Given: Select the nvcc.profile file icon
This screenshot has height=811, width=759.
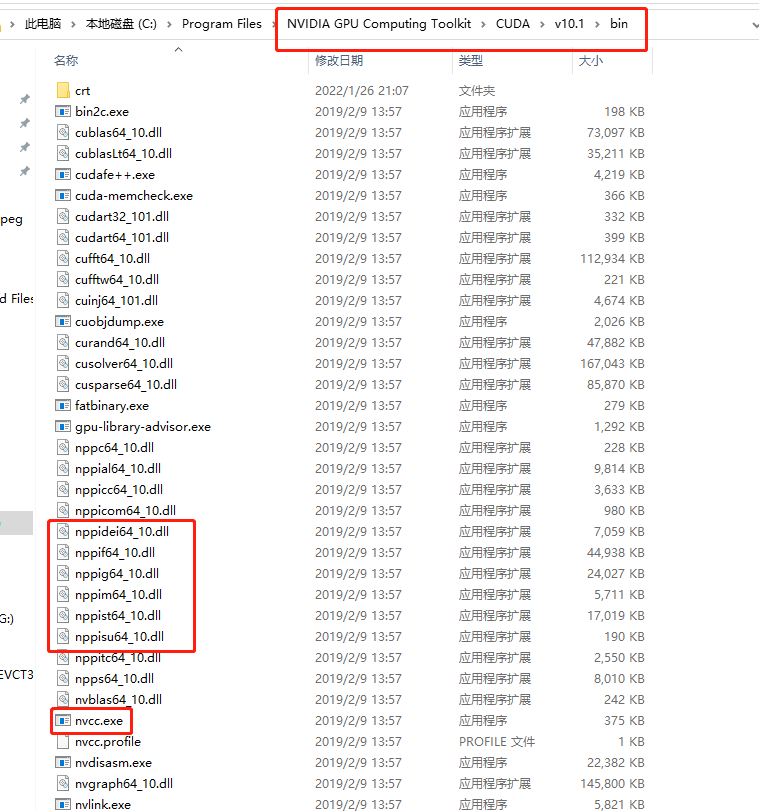Looking at the screenshot, I should point(63,742).
